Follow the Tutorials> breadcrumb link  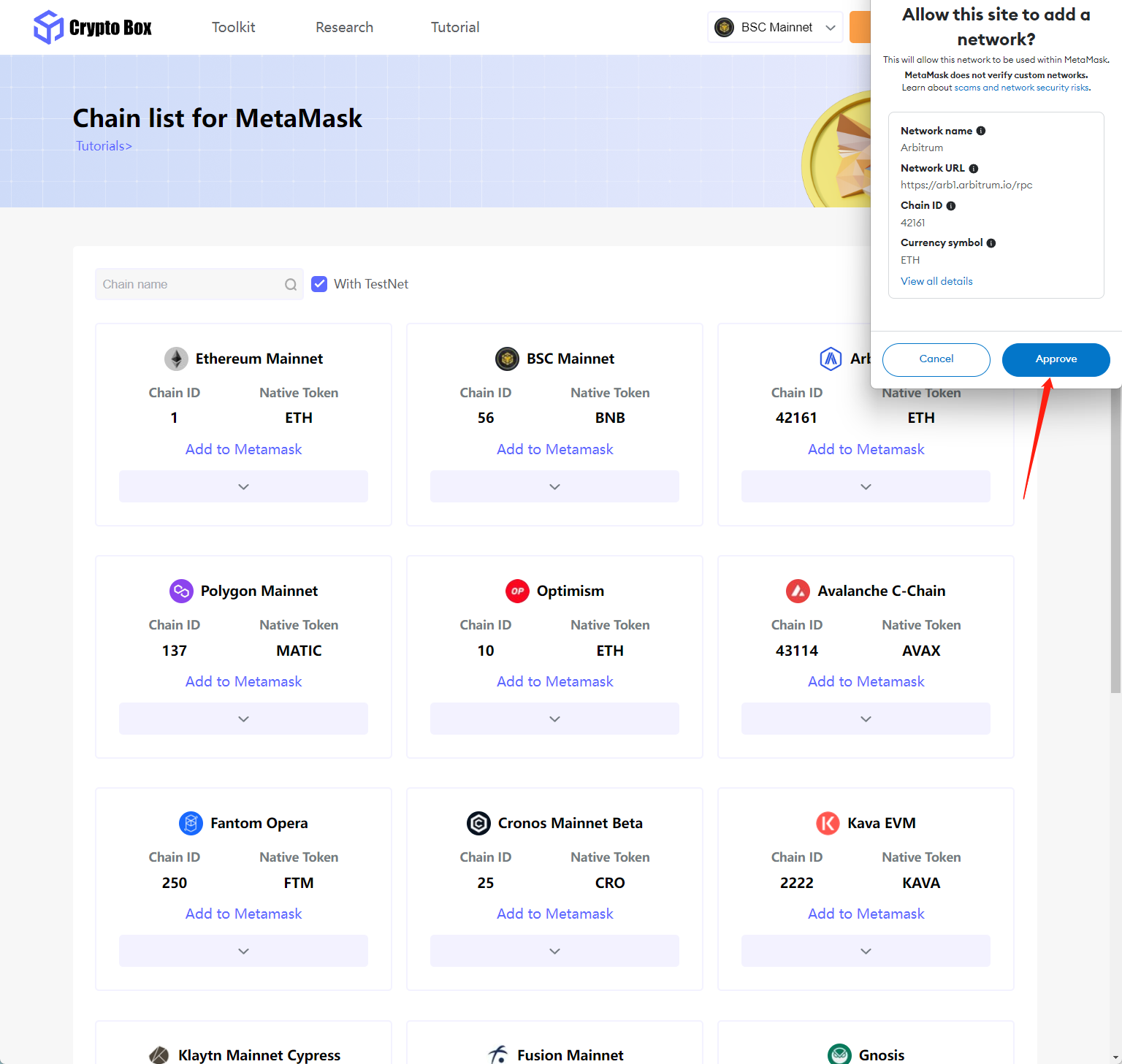click(x=104, y=146)
